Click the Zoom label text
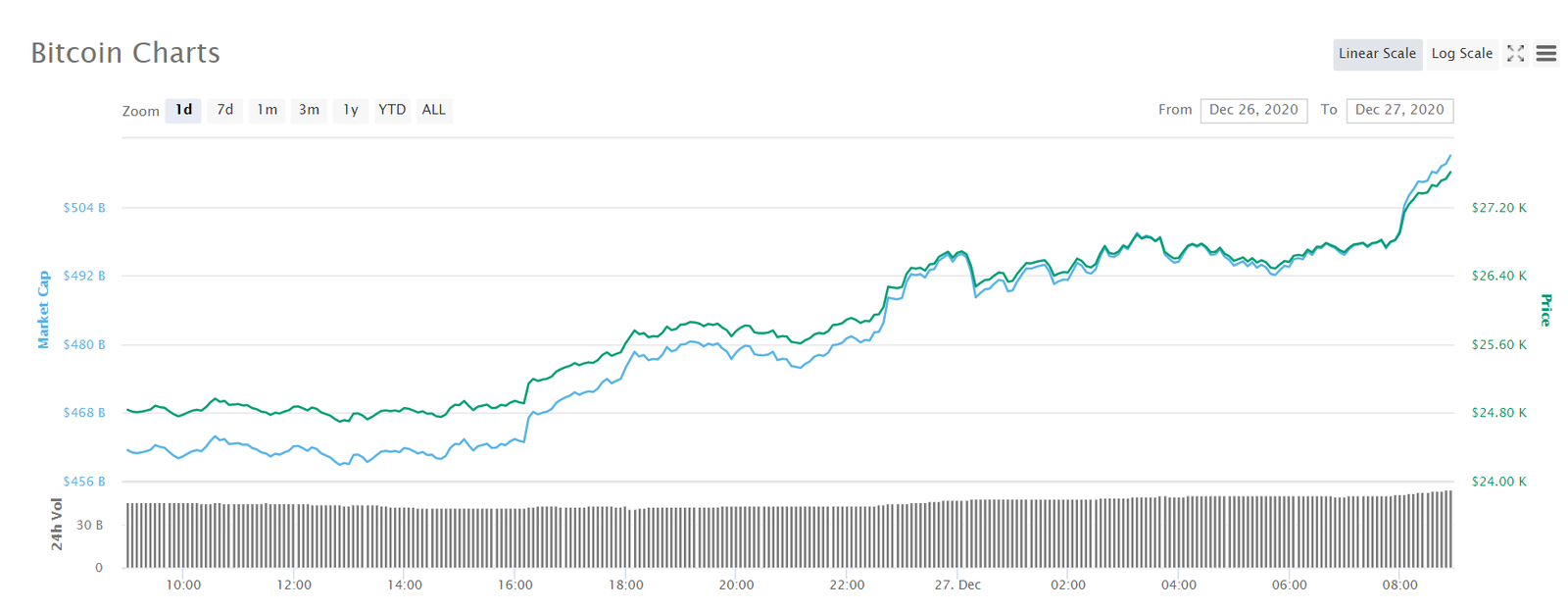Screen dimensions: 1568x611 pyautogui.click(x=141, y=112)
